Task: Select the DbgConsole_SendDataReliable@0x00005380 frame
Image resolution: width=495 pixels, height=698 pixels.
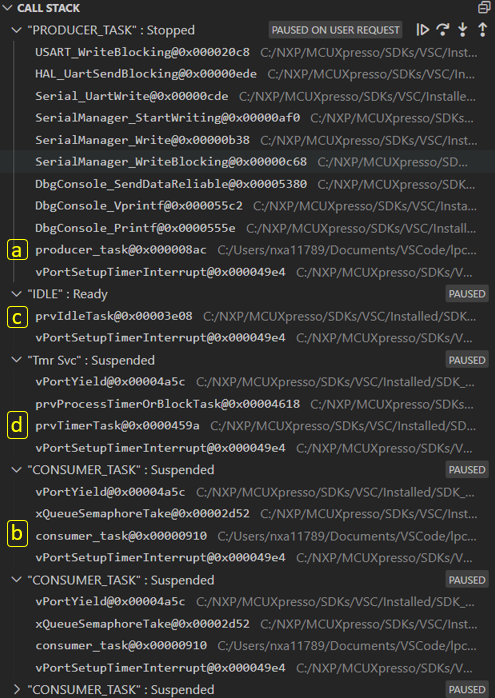Action: click(248, 184)
